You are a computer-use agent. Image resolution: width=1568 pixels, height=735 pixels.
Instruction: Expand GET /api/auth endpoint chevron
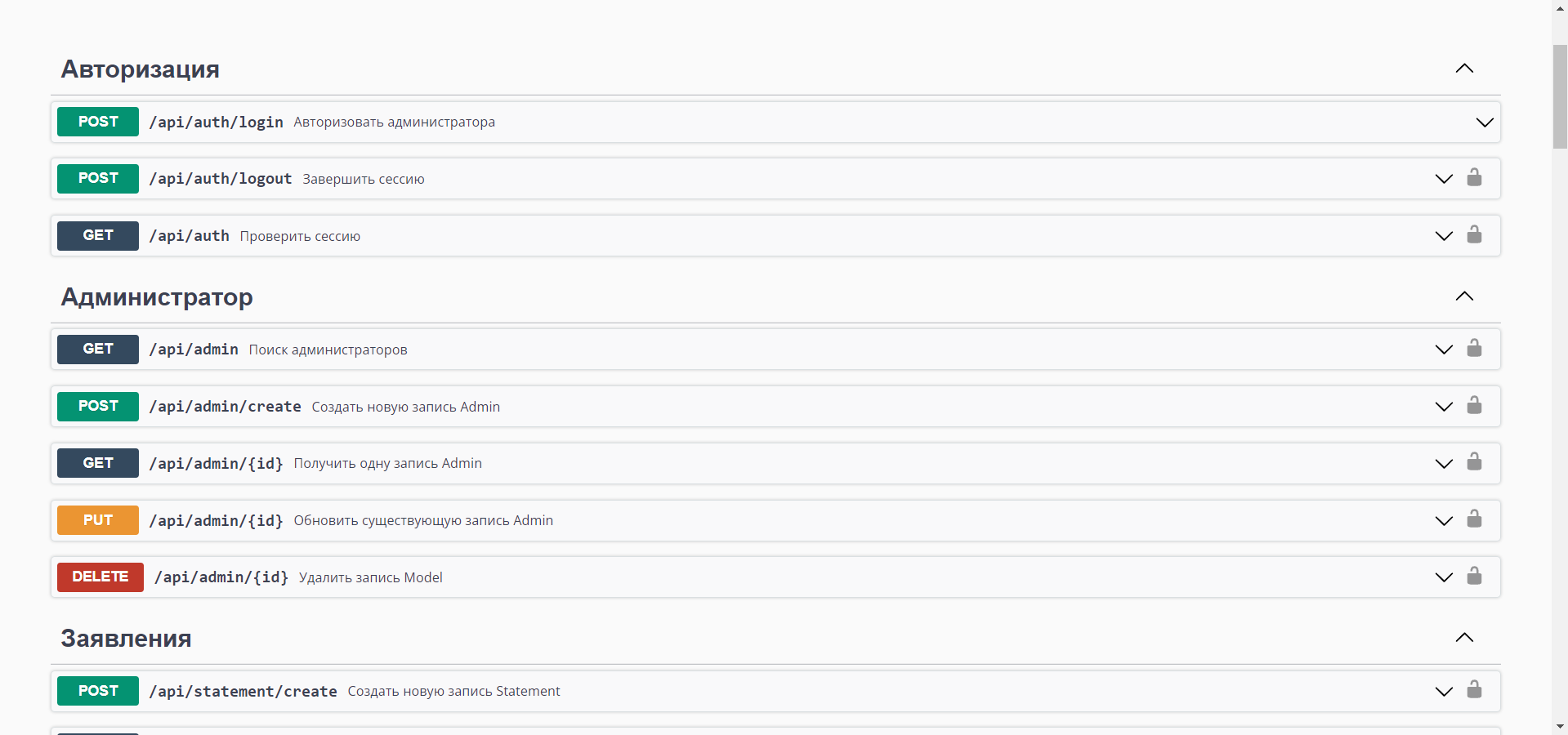coord(1444,236)
